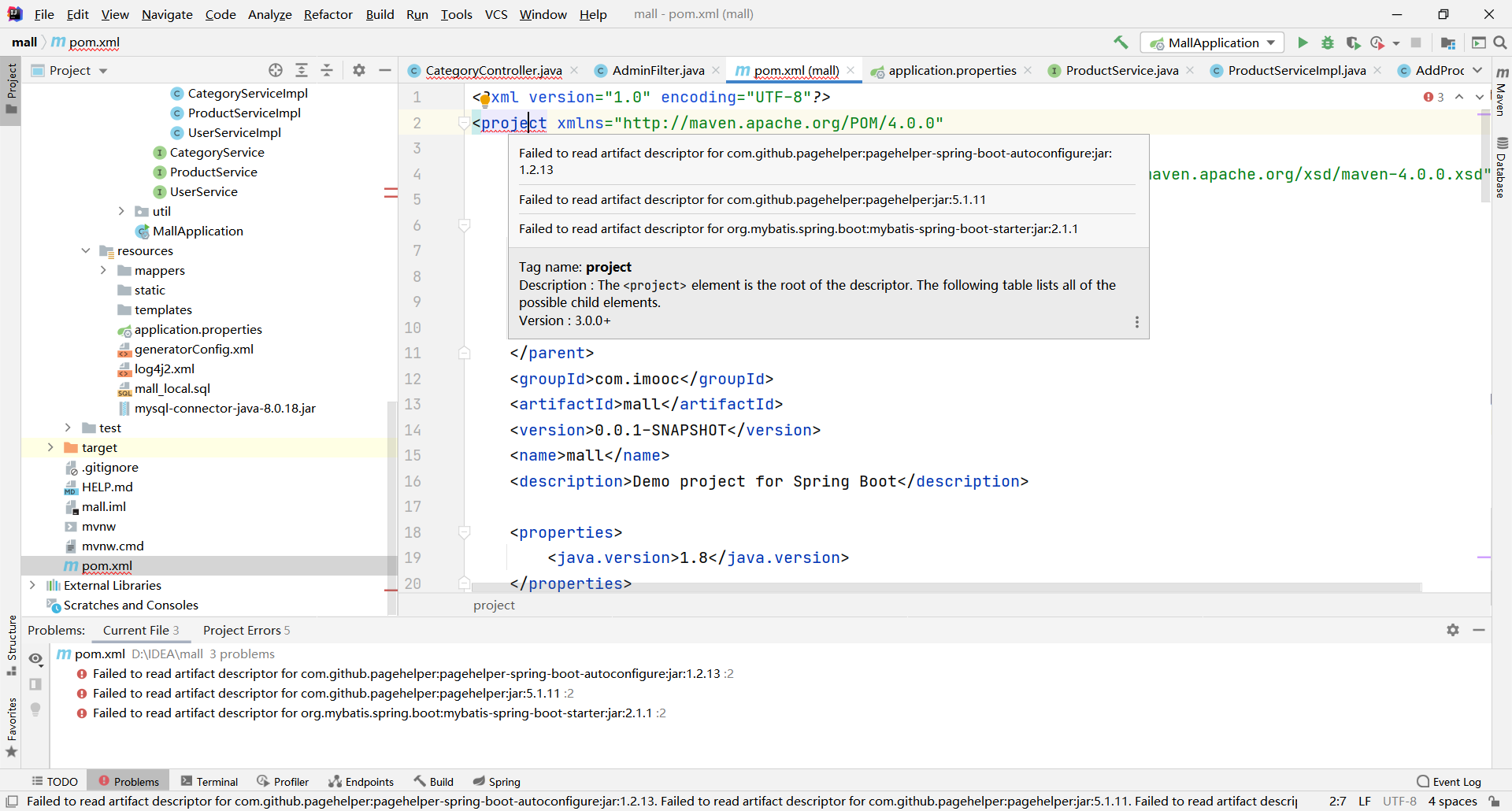Open the Terminal tool window
Image resolution: width=1512 pixels, height=811 pixels.
coord(209,781)
